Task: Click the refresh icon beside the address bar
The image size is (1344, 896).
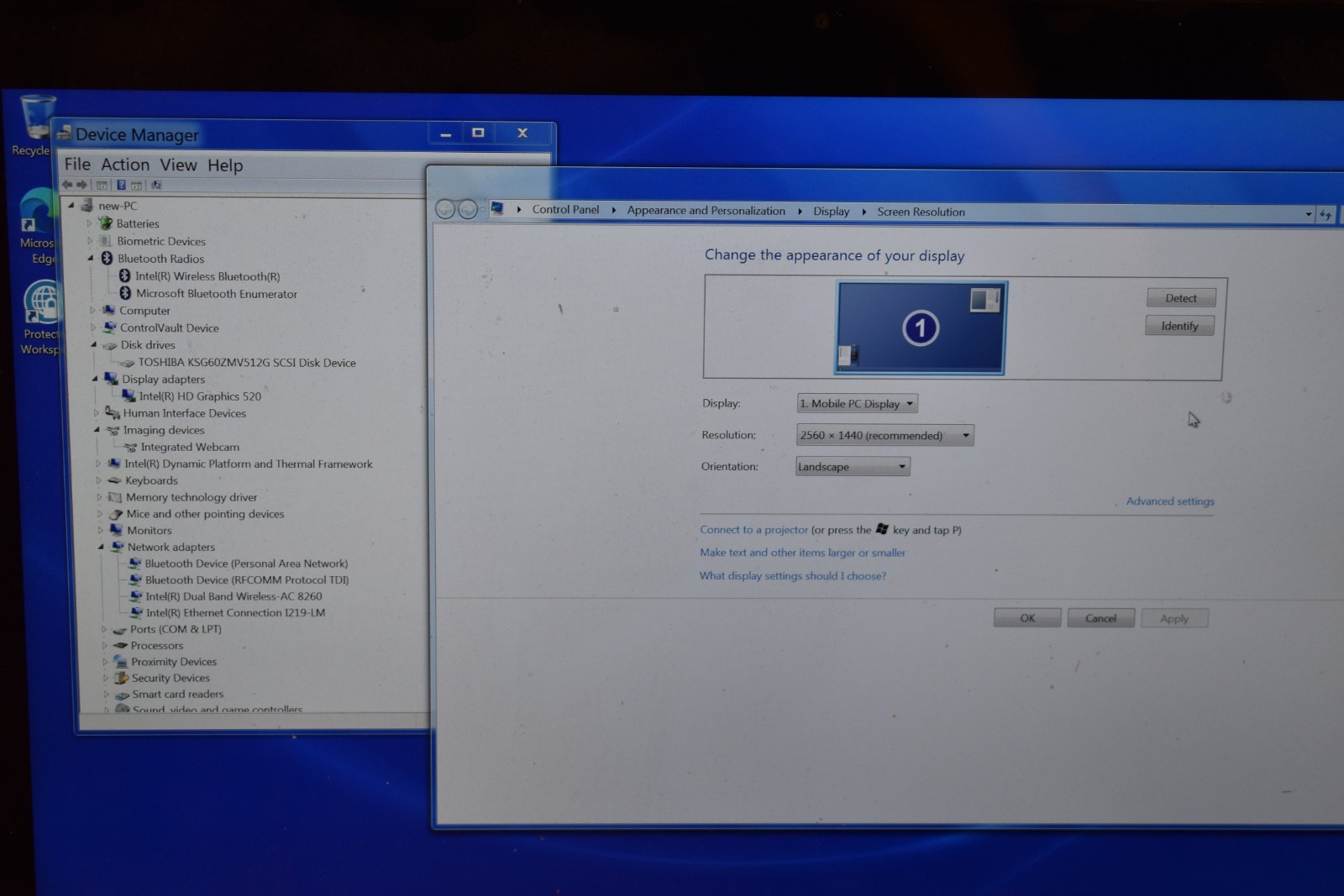Action: (1326, 215)
